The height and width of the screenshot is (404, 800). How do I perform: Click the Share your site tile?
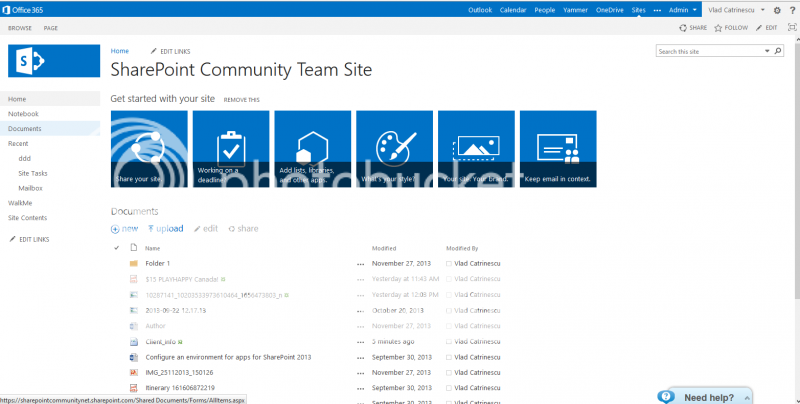click(149, 148)
